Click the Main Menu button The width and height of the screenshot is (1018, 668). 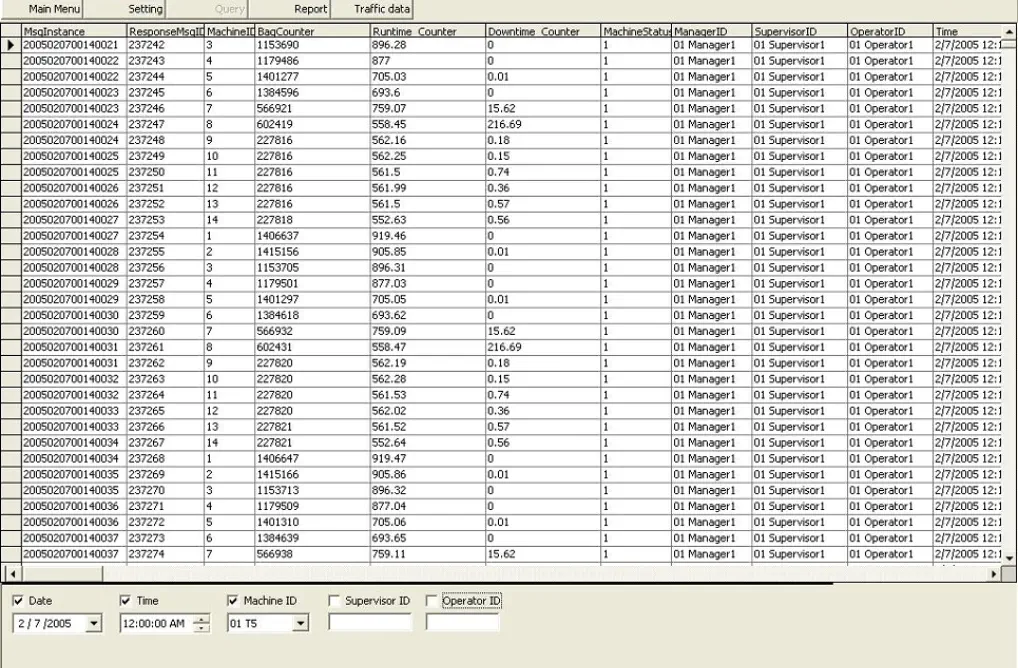[x=54, y=9]
